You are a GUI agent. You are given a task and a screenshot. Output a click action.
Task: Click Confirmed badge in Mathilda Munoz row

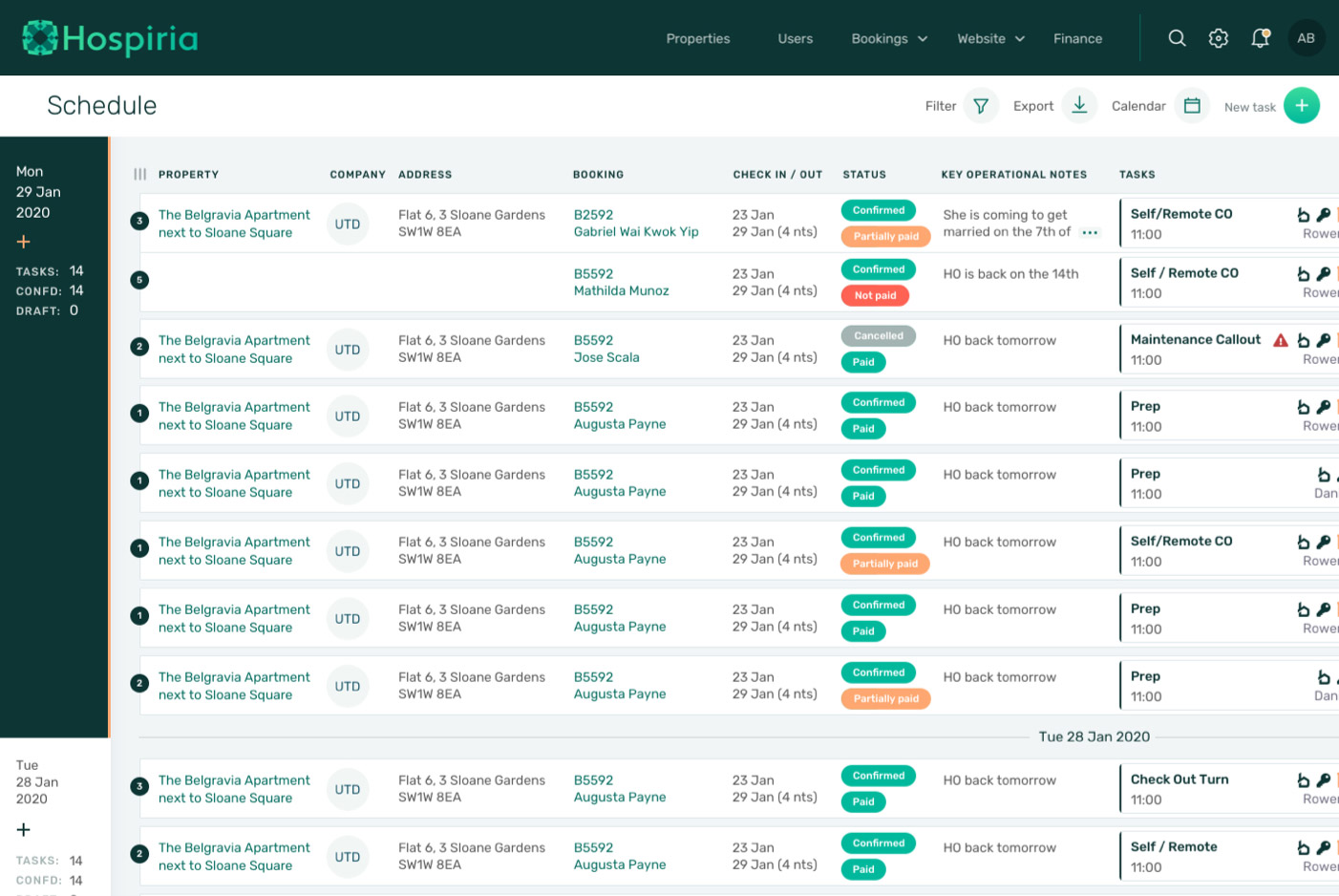(879, 269)
